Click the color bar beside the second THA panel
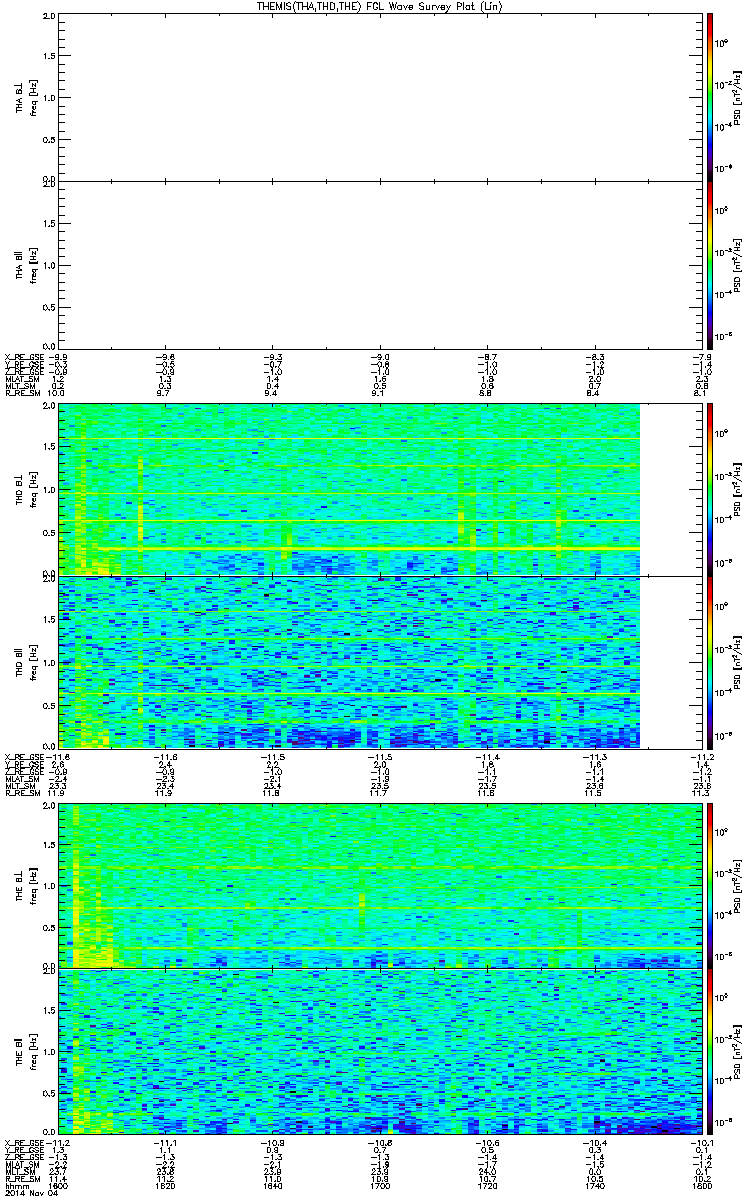 [x=709, y=265]
